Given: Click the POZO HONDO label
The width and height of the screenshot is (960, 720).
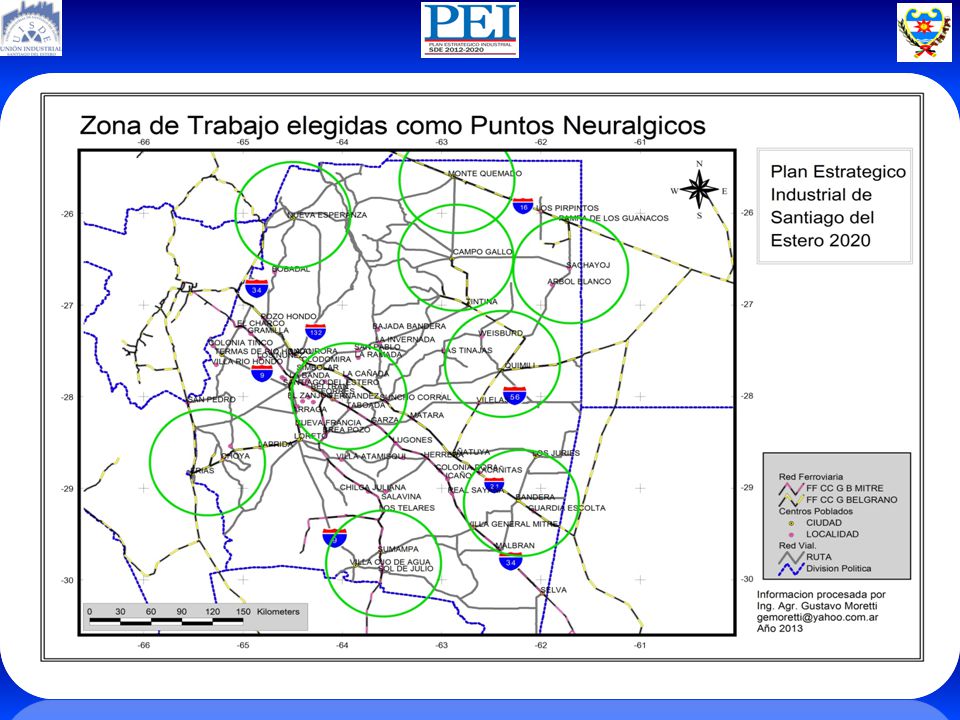Looking at the screenshot, I should [289, 317].
